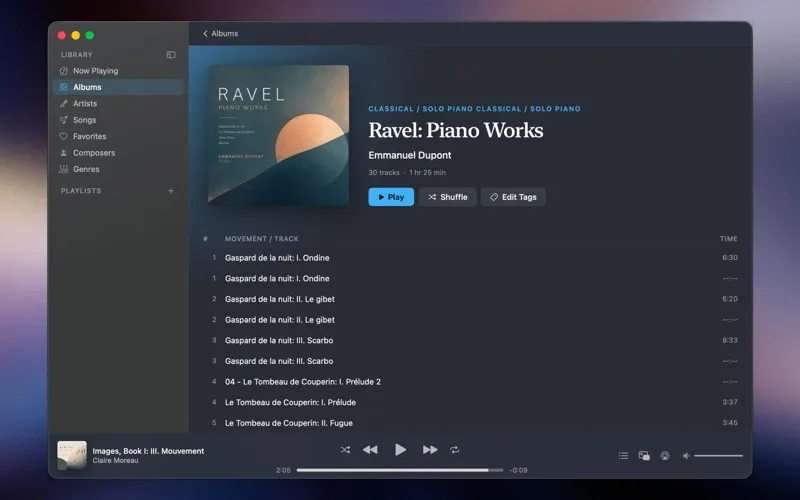Open the play queue list icon
This screenshot has height=500, width=800.
[x=623, y=456]
